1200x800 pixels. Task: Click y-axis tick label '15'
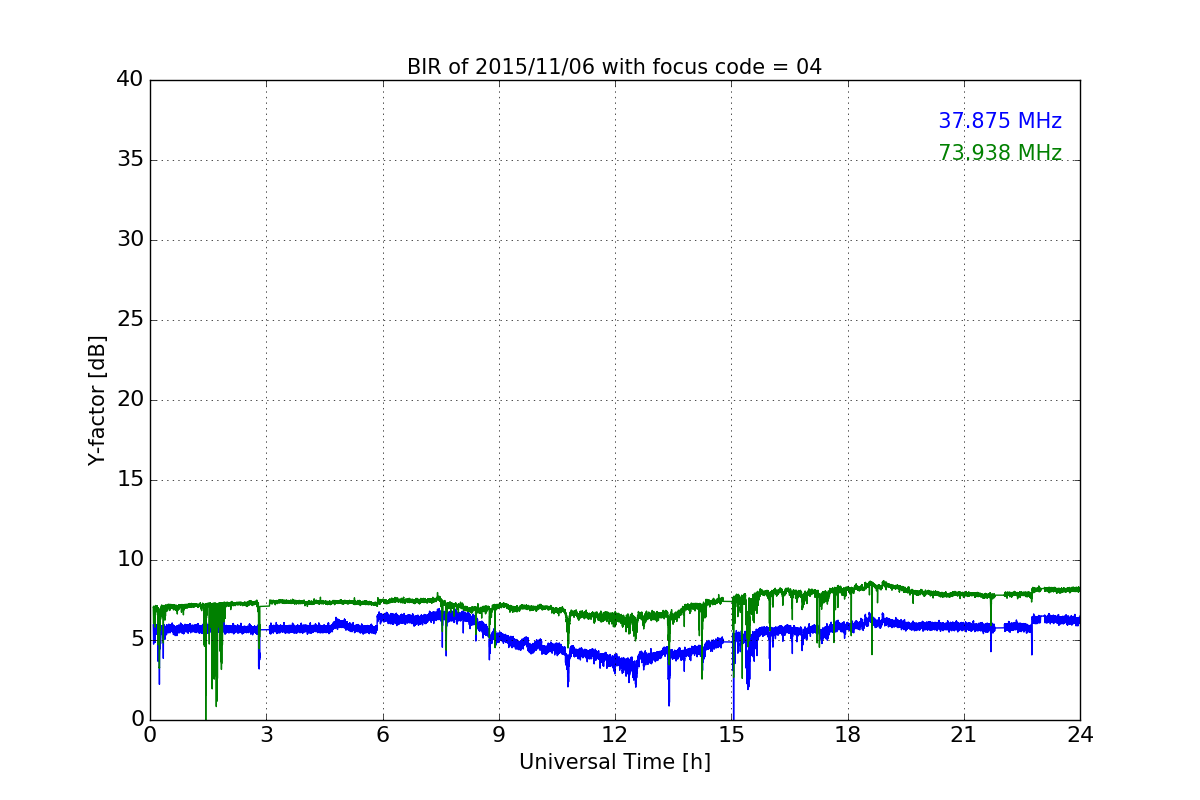point(130,480)
